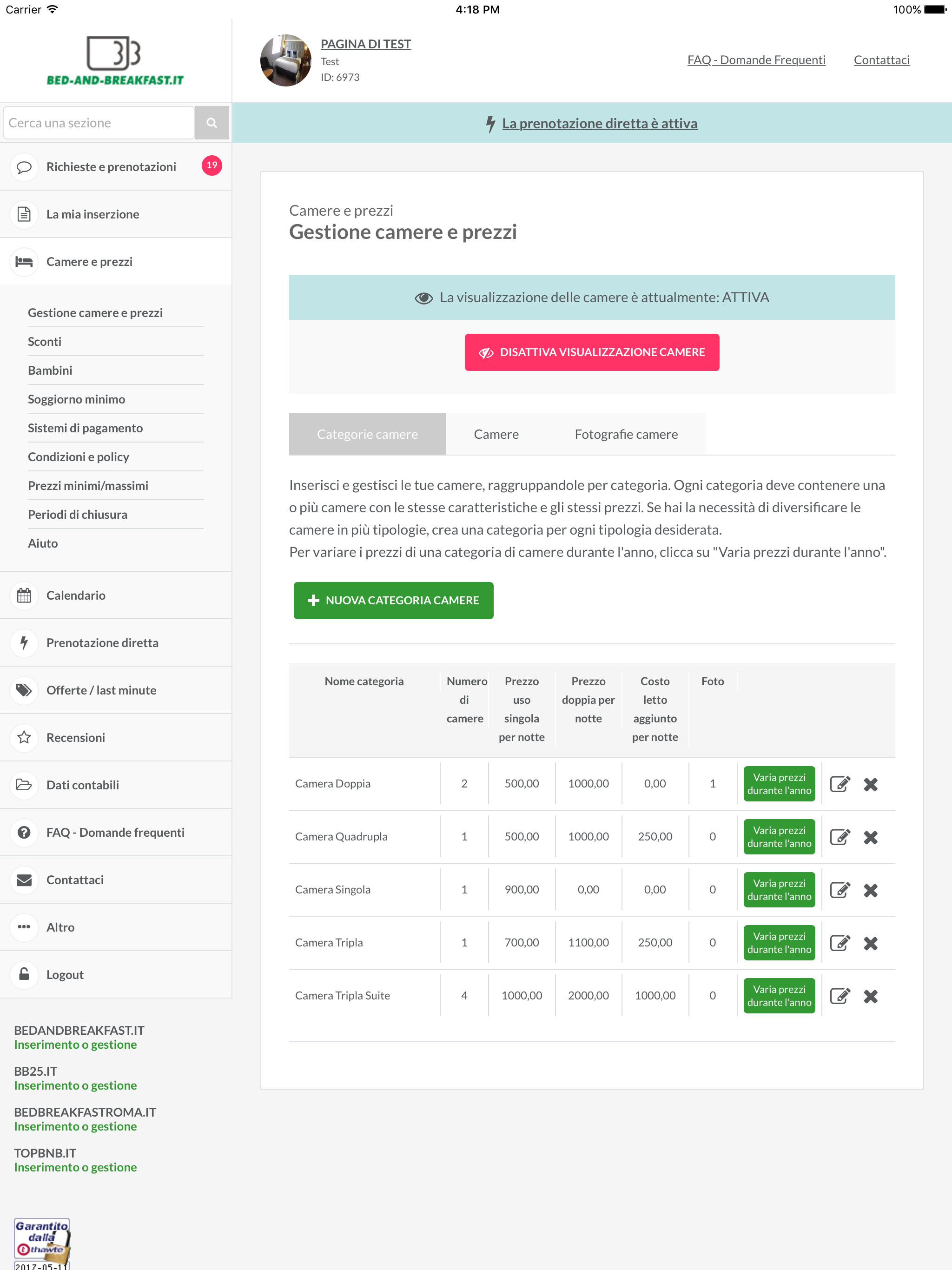
Task: Delete the Camera Quadrupla category
Action: [871, 837]
